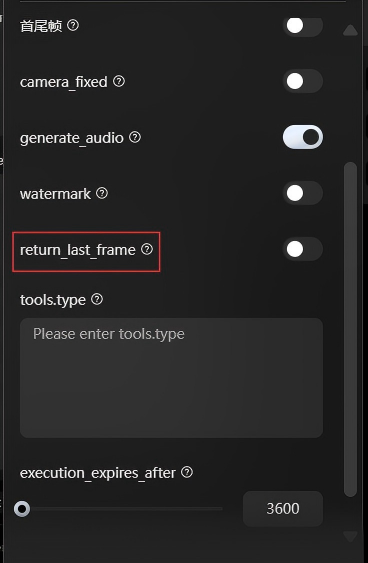Click the execution_expires_after slider handle

click(x=22, y=509)
